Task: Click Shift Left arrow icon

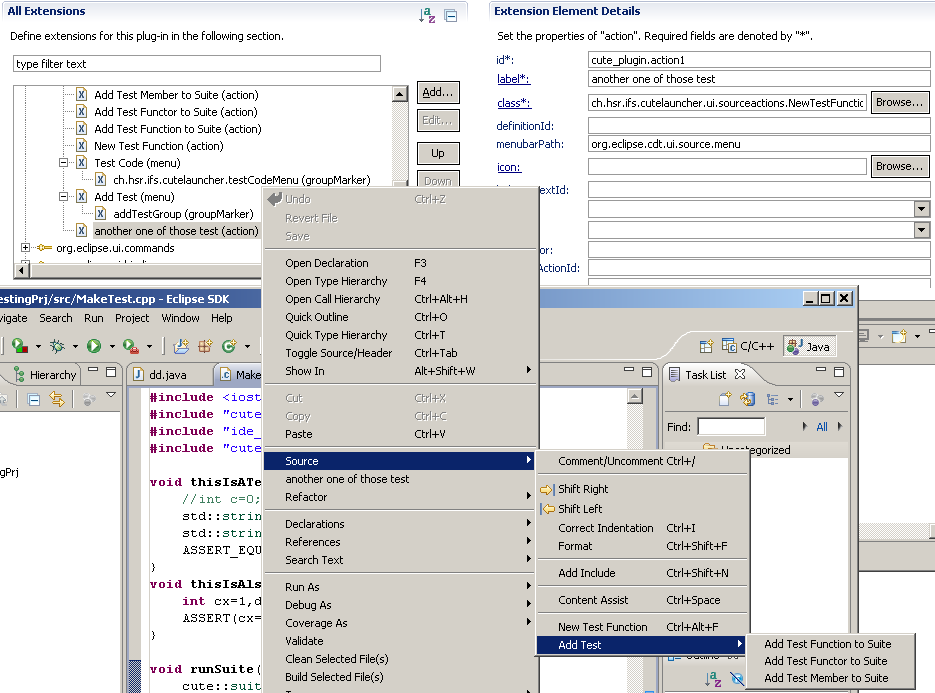Action: pos(547,509)
